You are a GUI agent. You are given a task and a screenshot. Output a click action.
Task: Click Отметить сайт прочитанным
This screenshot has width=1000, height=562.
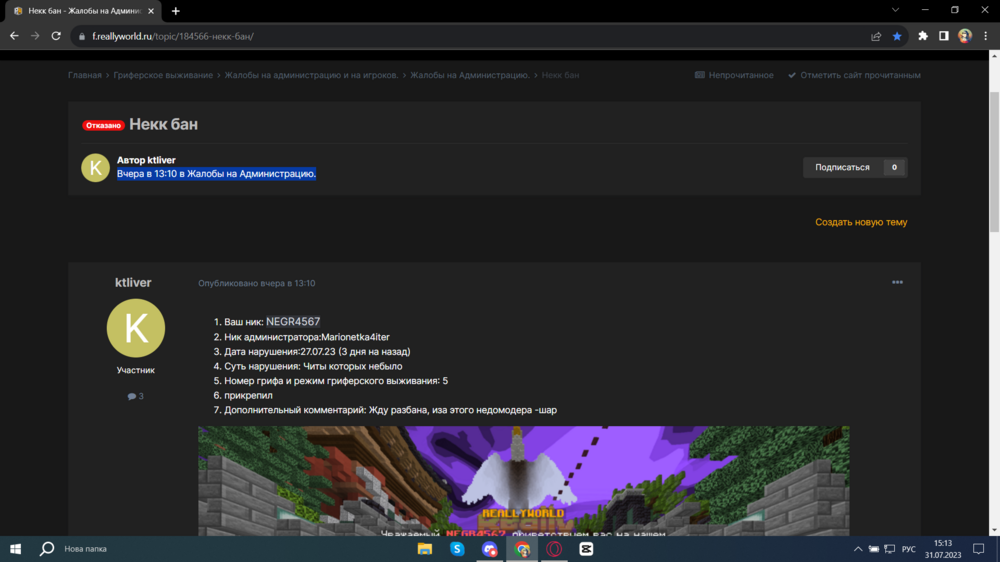(854, 75)
